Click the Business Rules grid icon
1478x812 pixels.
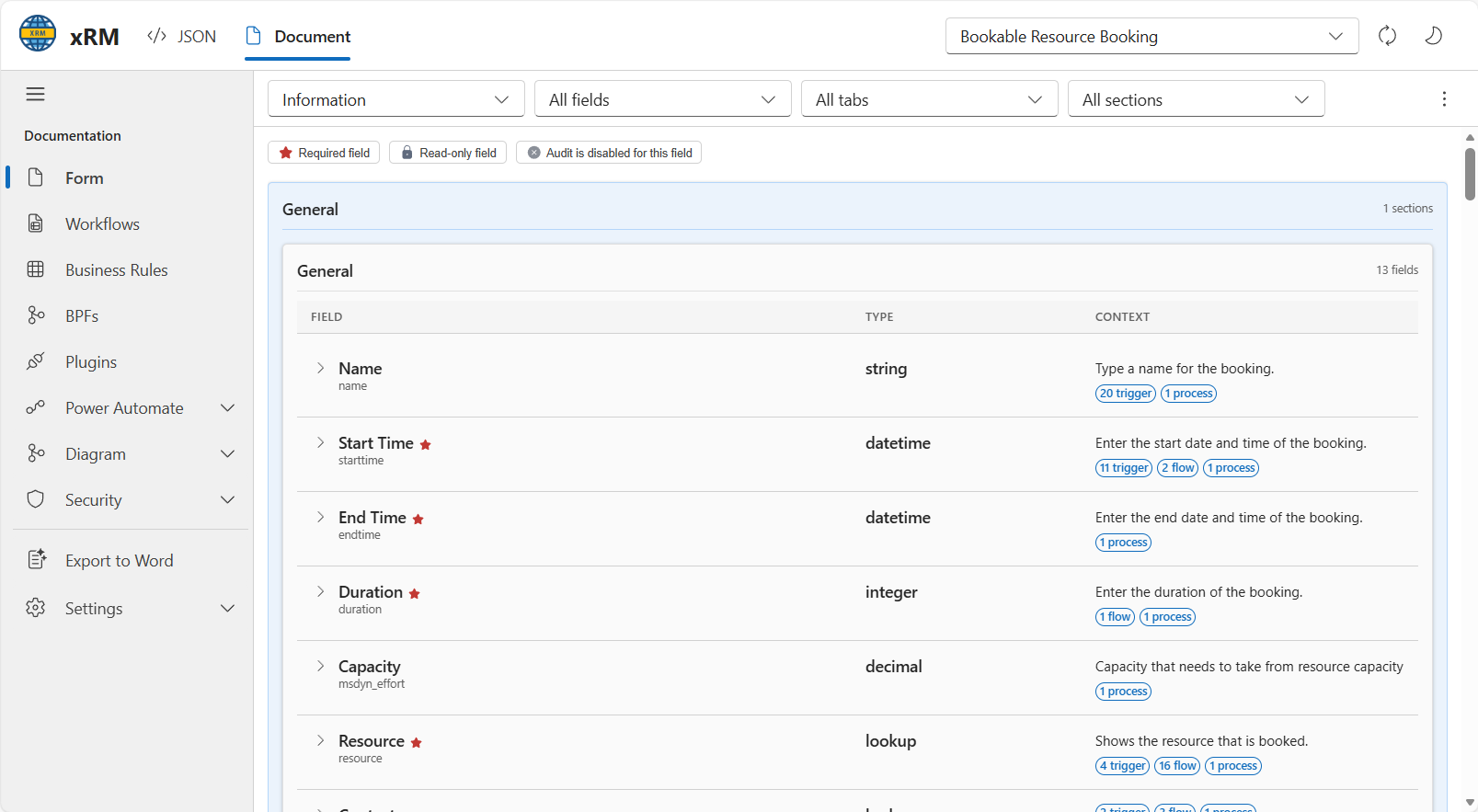(36, 269)
